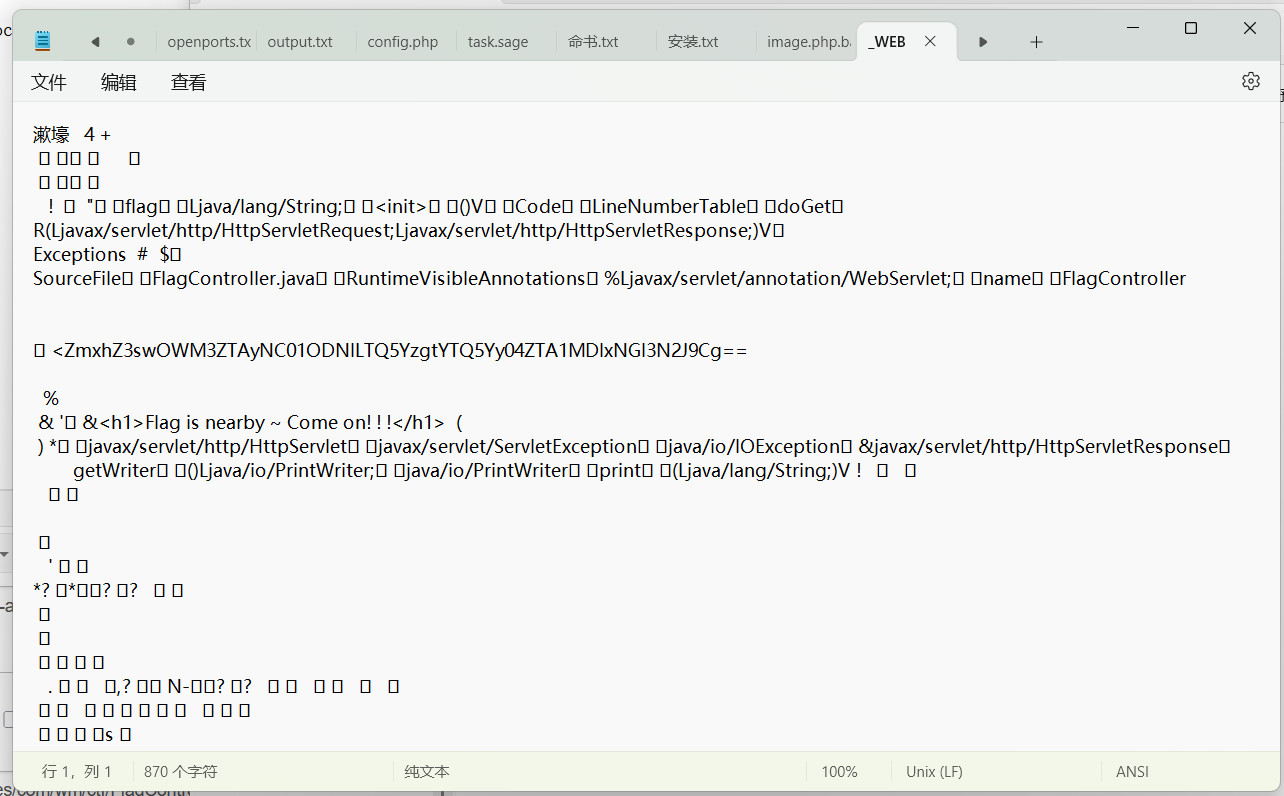Switch to the 安装.txt tab
The image size is (1284, 796).
[x=693, y=42]
